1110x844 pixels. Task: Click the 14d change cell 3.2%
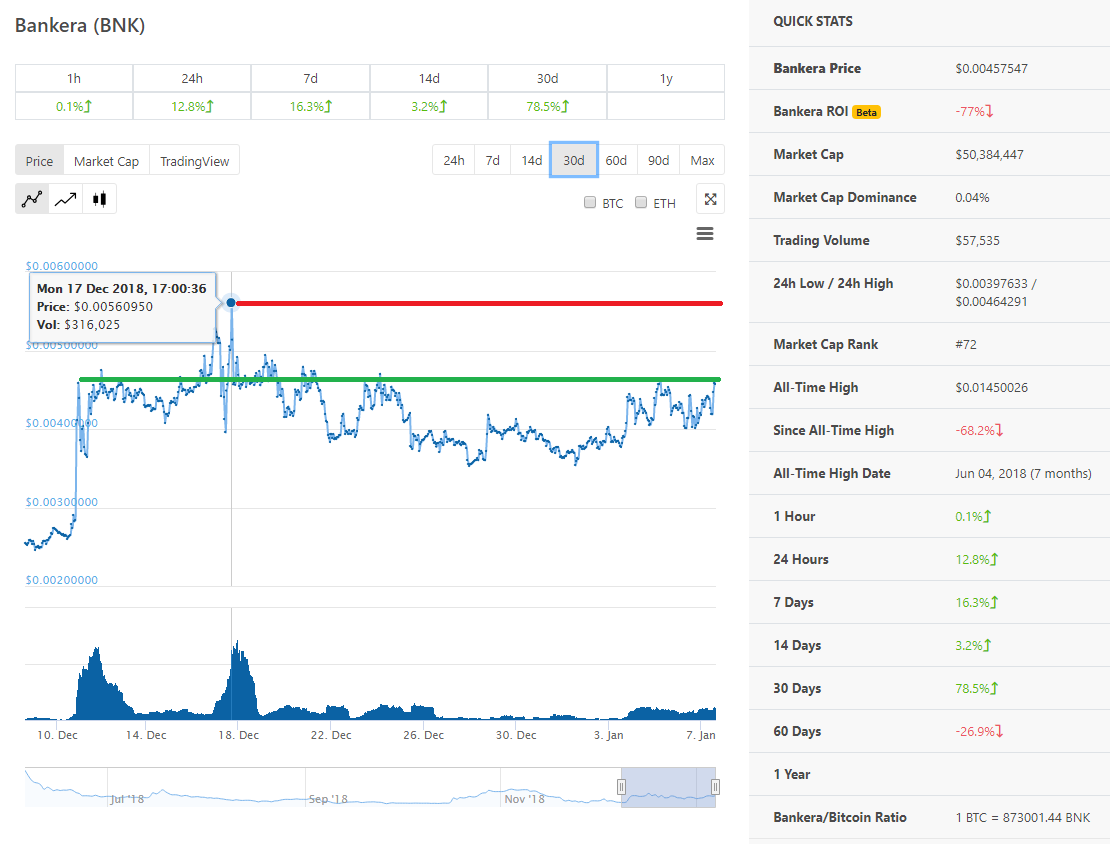[x=429, y=106]
